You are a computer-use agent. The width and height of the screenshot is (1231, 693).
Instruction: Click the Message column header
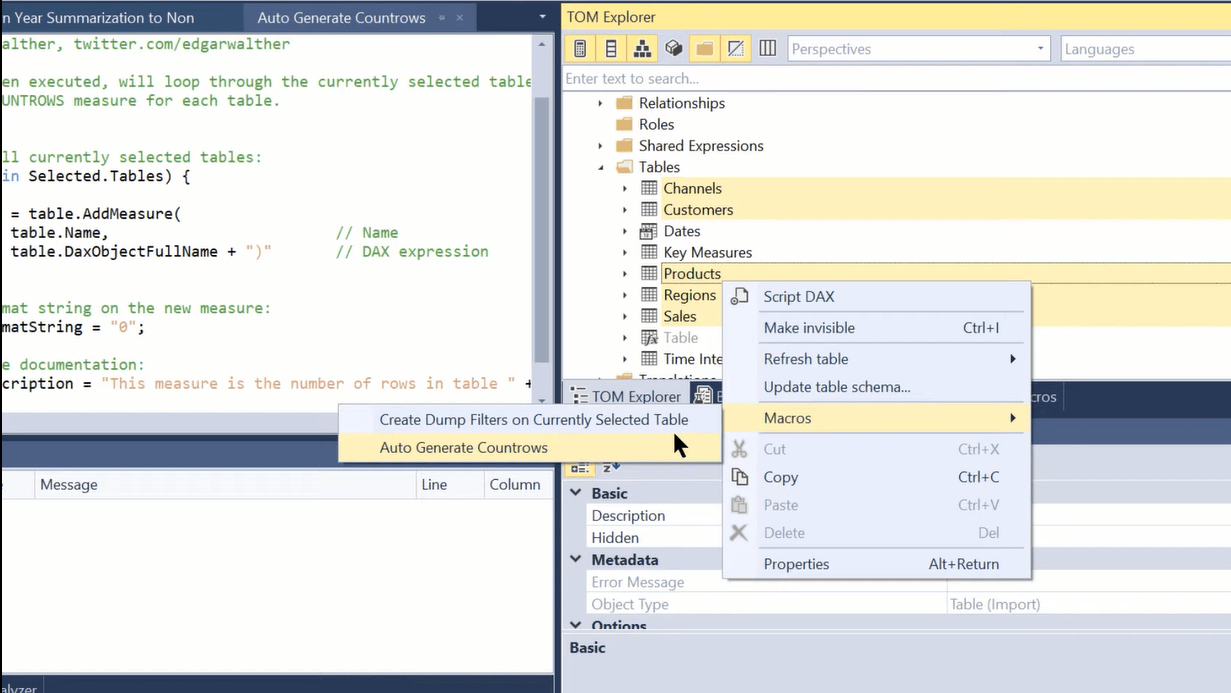point(224,484)
